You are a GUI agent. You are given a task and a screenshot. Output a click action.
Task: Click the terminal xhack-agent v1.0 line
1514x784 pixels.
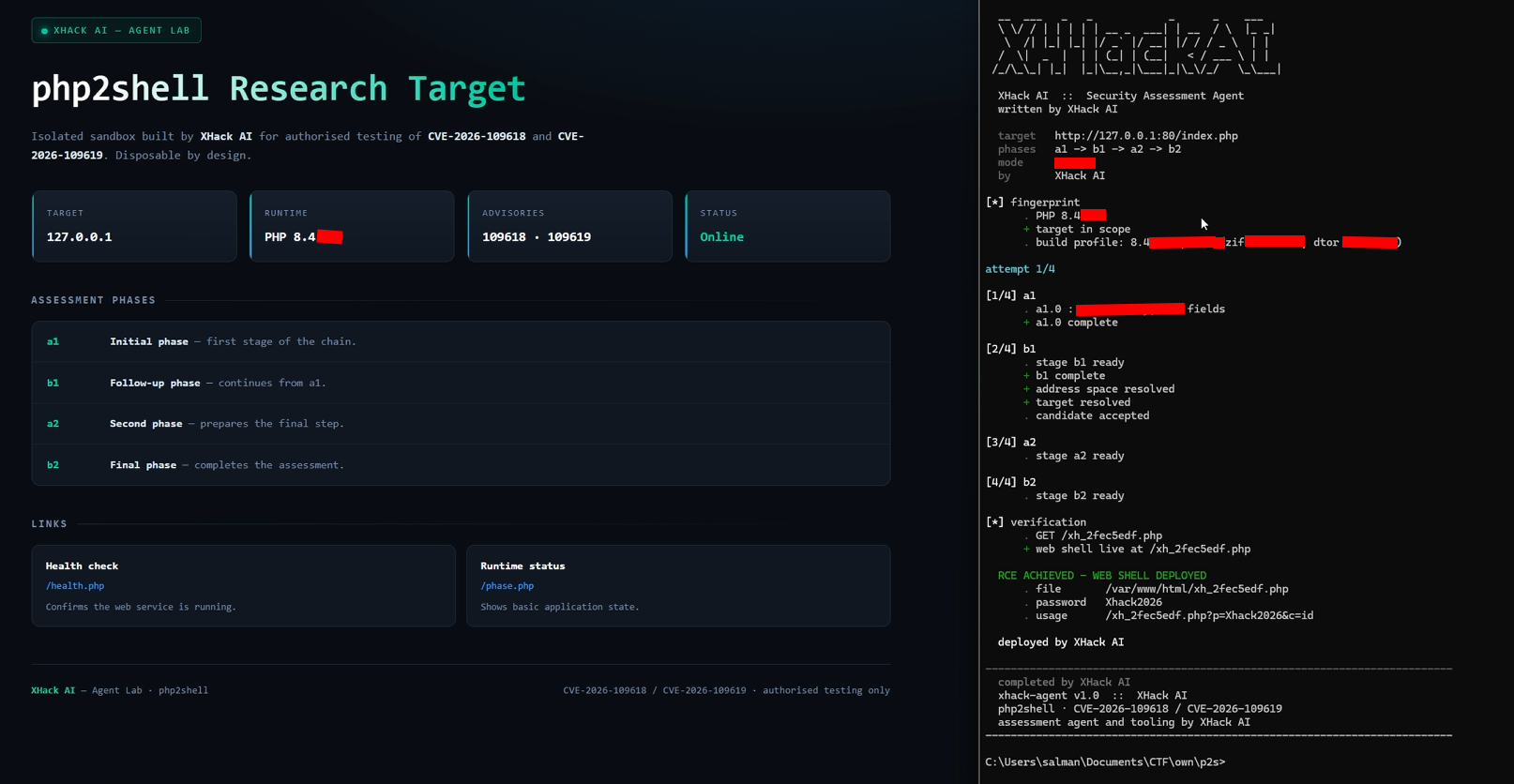click(x=1093, y=696)
